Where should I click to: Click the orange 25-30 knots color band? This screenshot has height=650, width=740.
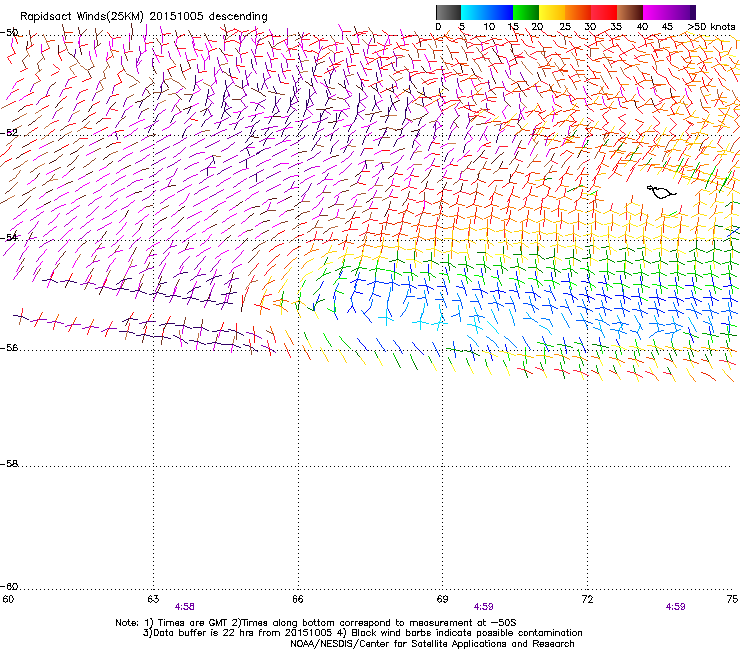point(578,12)
